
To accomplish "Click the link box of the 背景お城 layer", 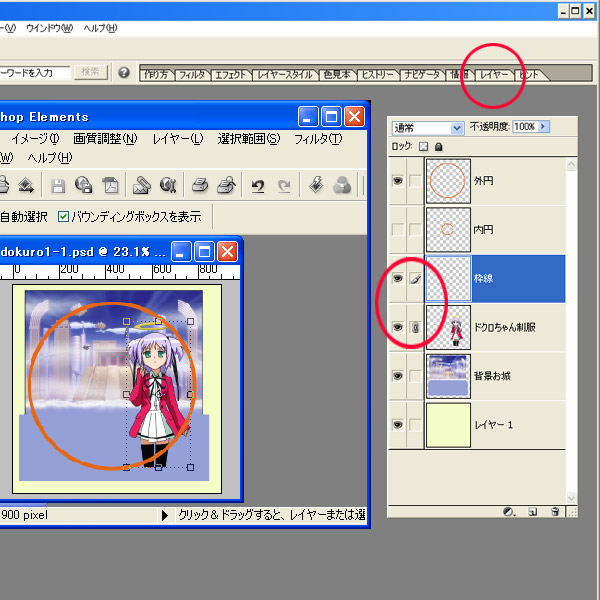I will point(415,376).
